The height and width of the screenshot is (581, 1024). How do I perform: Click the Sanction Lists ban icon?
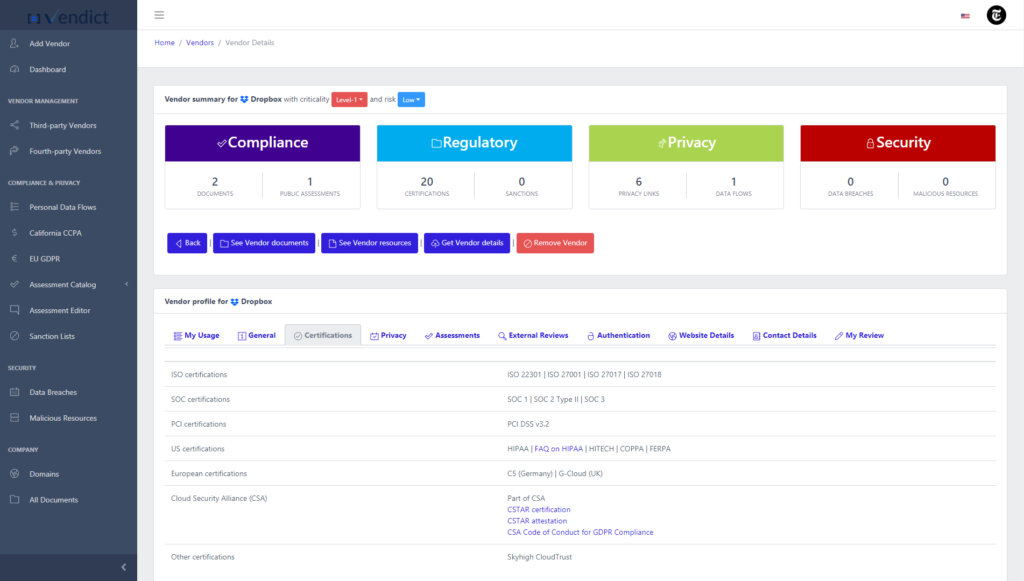(x=14, y=336)
